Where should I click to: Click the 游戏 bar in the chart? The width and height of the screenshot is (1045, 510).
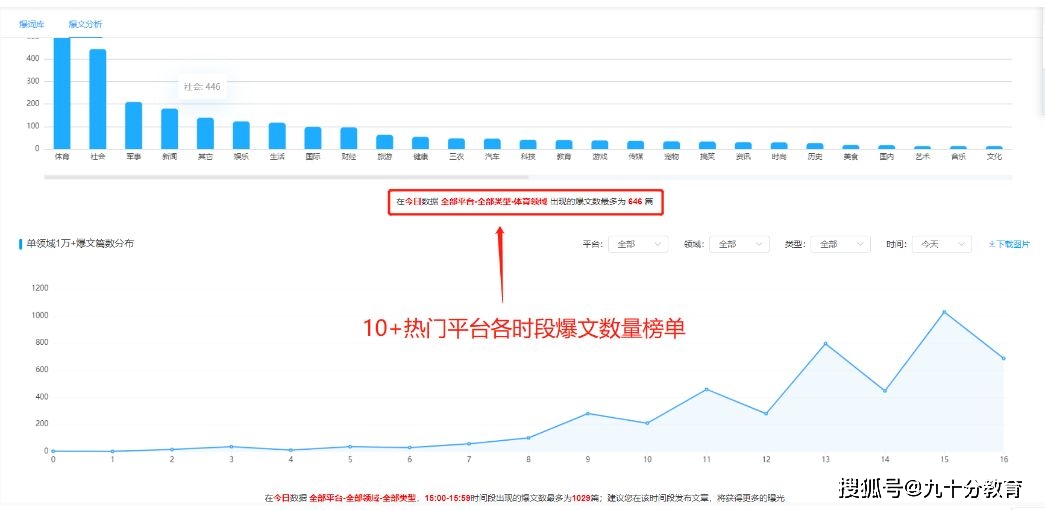tap(600, 144)
